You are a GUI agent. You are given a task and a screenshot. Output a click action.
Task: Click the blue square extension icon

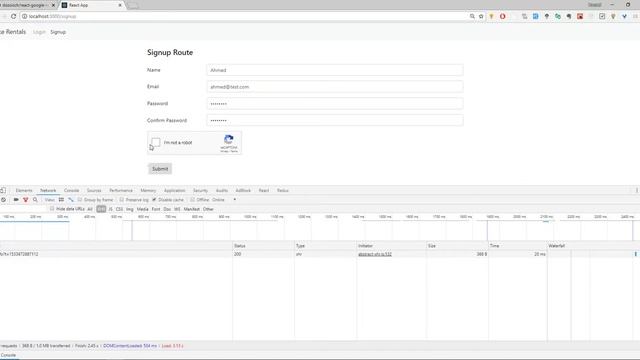536,16
